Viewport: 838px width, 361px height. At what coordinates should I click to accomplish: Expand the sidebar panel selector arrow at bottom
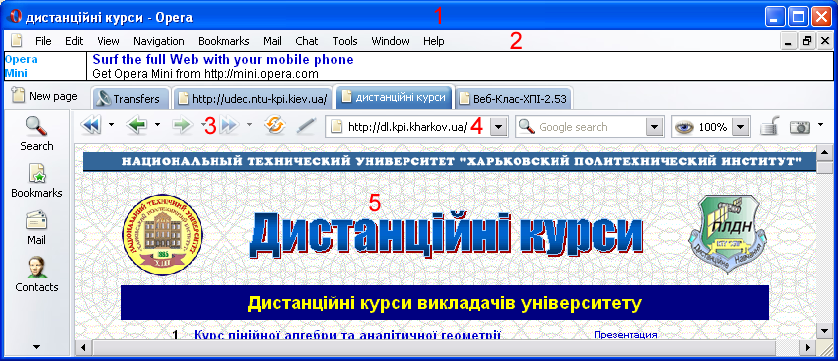pos(36,347)
